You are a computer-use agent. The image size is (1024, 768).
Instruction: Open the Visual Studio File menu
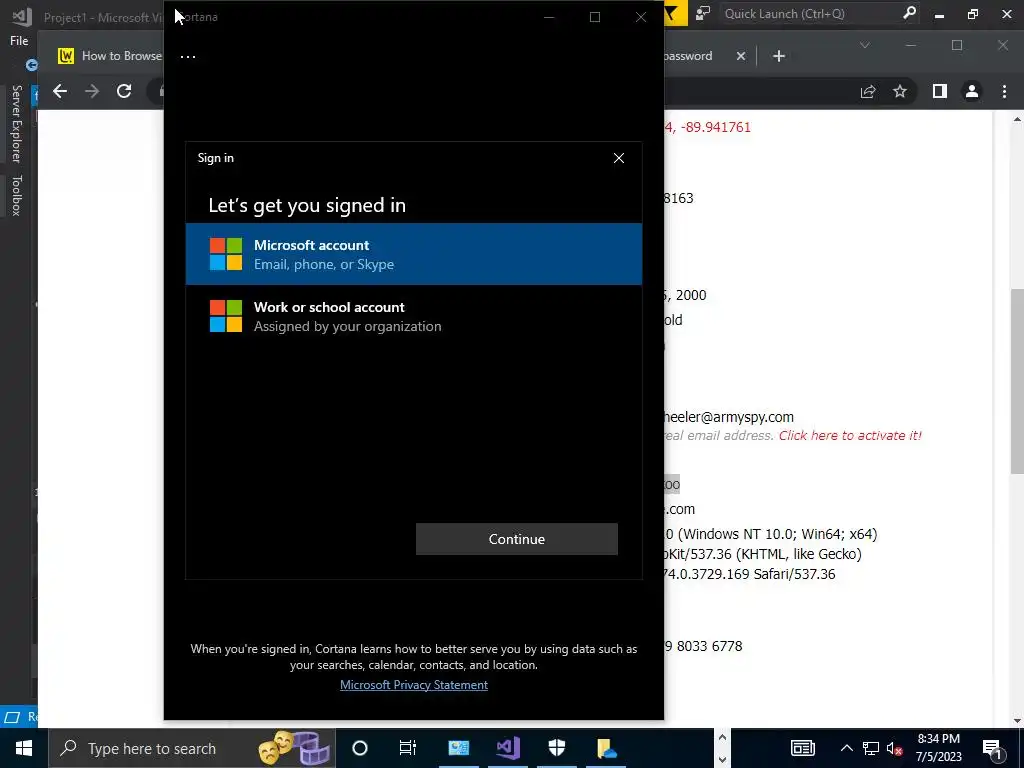[19, 40]
